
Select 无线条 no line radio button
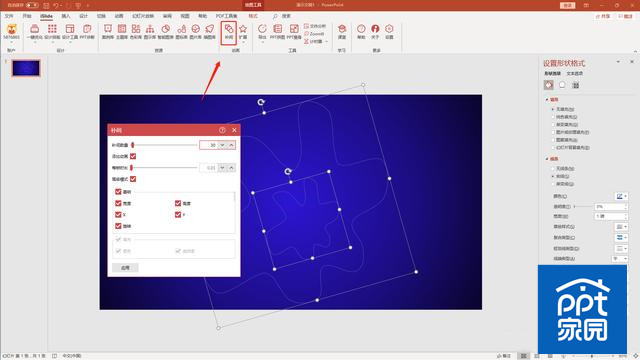(x=553, y=169)
